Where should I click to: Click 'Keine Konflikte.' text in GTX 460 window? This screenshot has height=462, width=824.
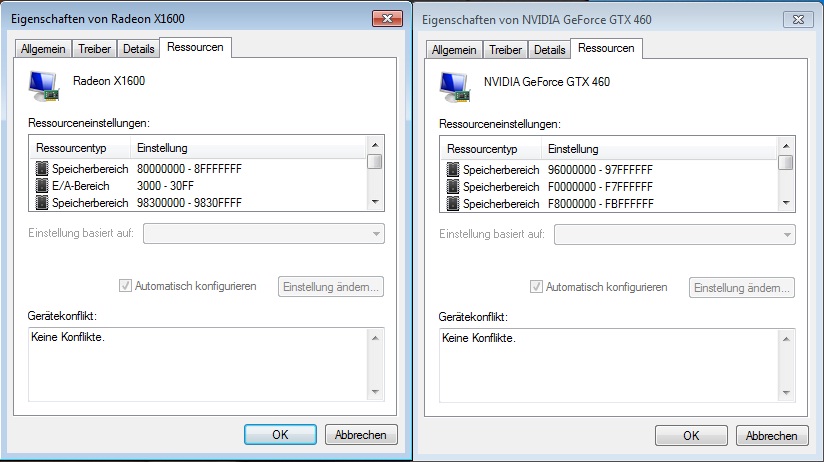[x=479, y=338]
